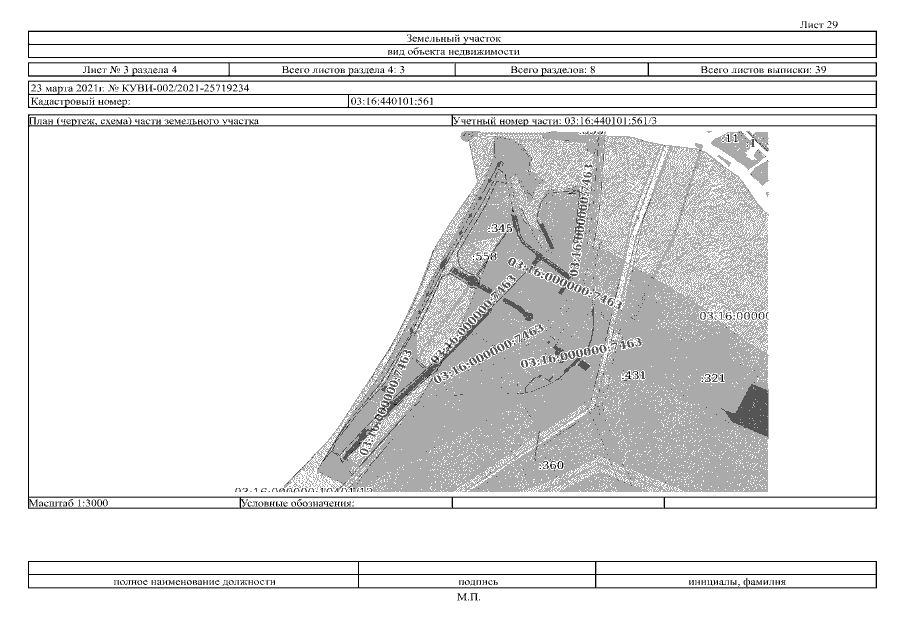Click the 'Масштаб 1:3000' scale cell
The image size is (905, 640).
click(70, 503)
